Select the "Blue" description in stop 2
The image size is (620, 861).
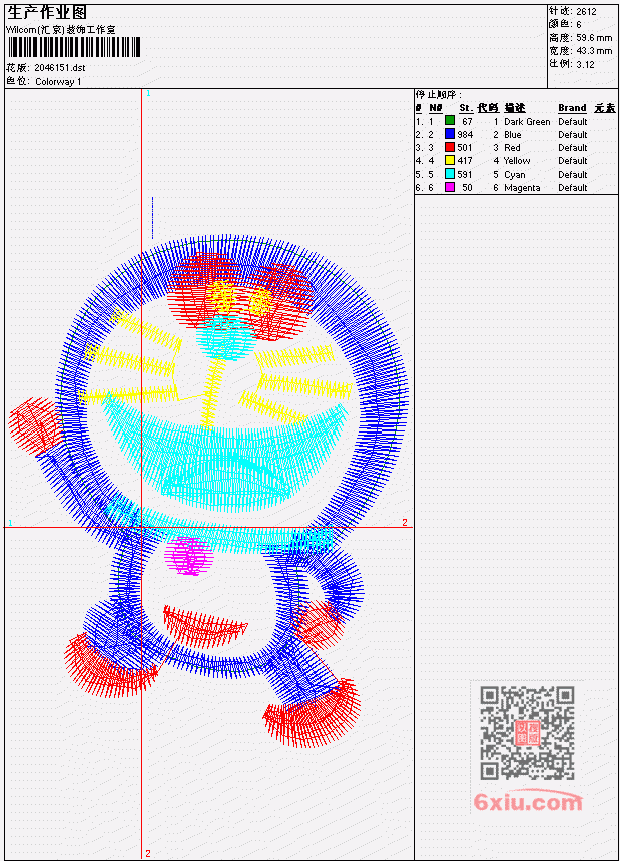(513, 135)
